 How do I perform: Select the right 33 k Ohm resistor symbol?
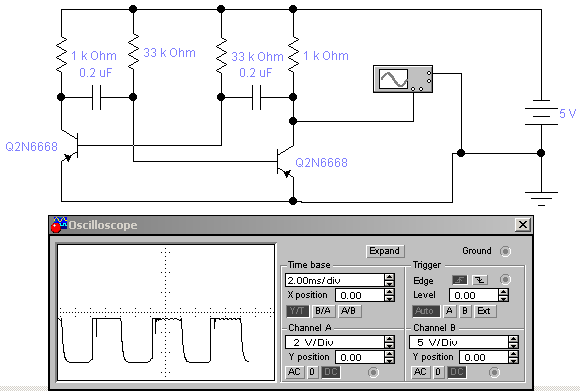(221, 54)
